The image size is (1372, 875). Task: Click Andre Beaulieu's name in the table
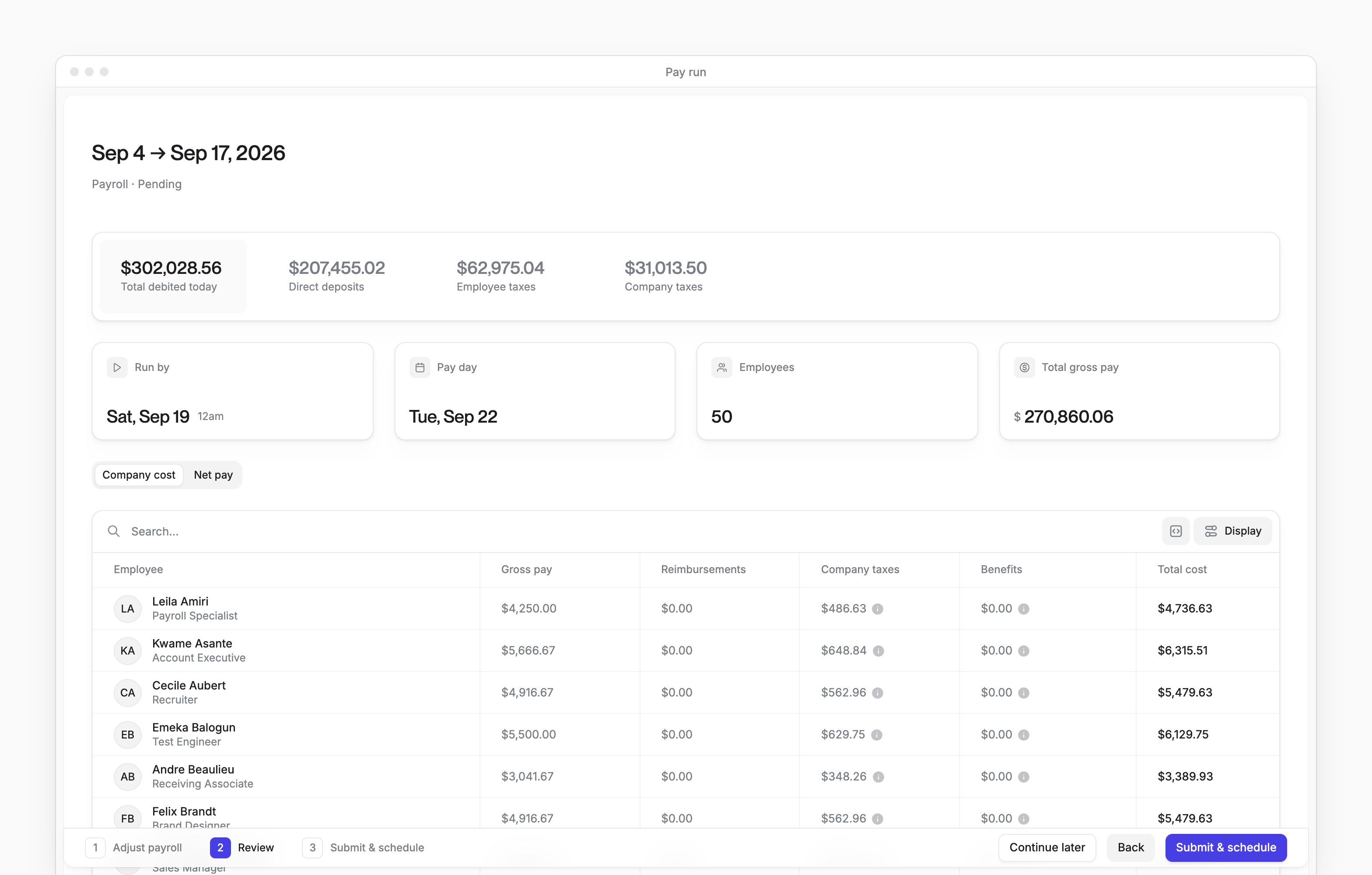coord(193,769)
